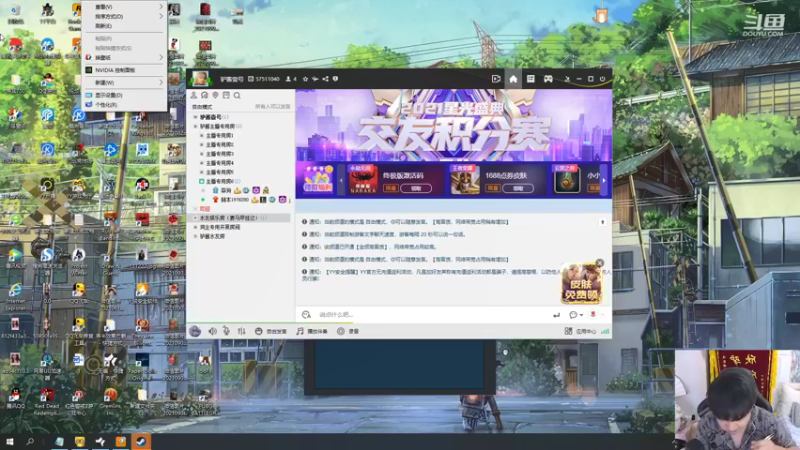
Task: Check the green network signal indicator
Action: [x=605, y=331]
